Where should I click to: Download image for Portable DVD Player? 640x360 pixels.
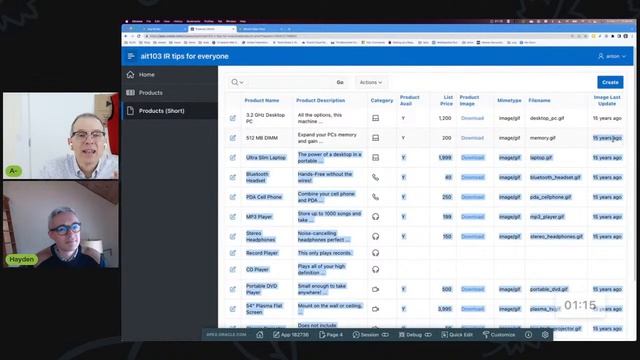pos(472,289)
